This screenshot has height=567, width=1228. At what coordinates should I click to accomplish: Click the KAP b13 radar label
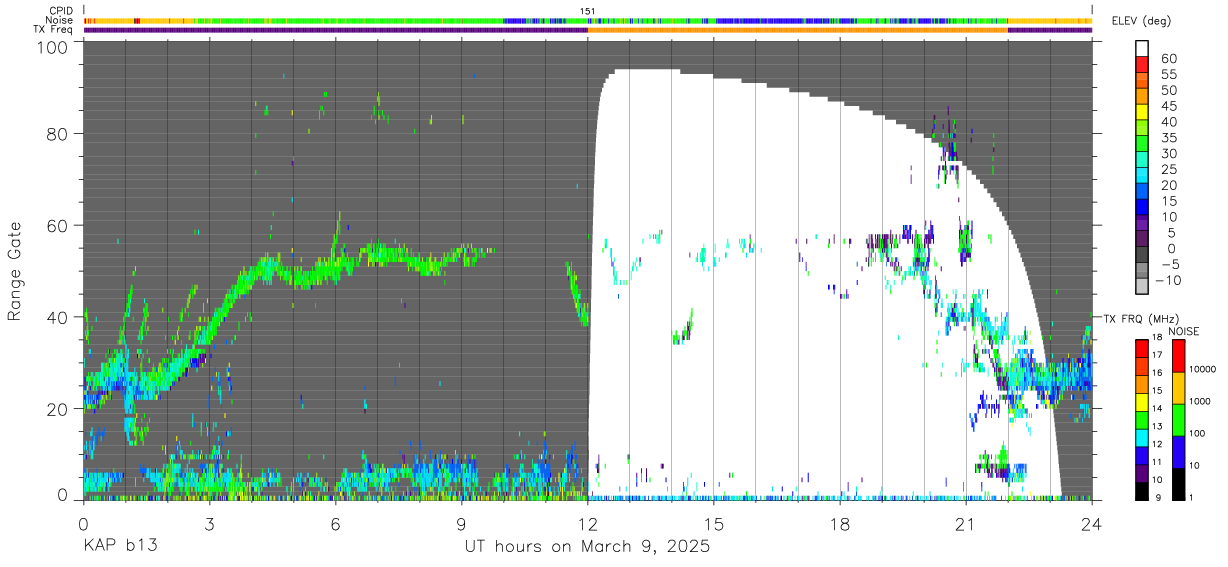[119, 547]
